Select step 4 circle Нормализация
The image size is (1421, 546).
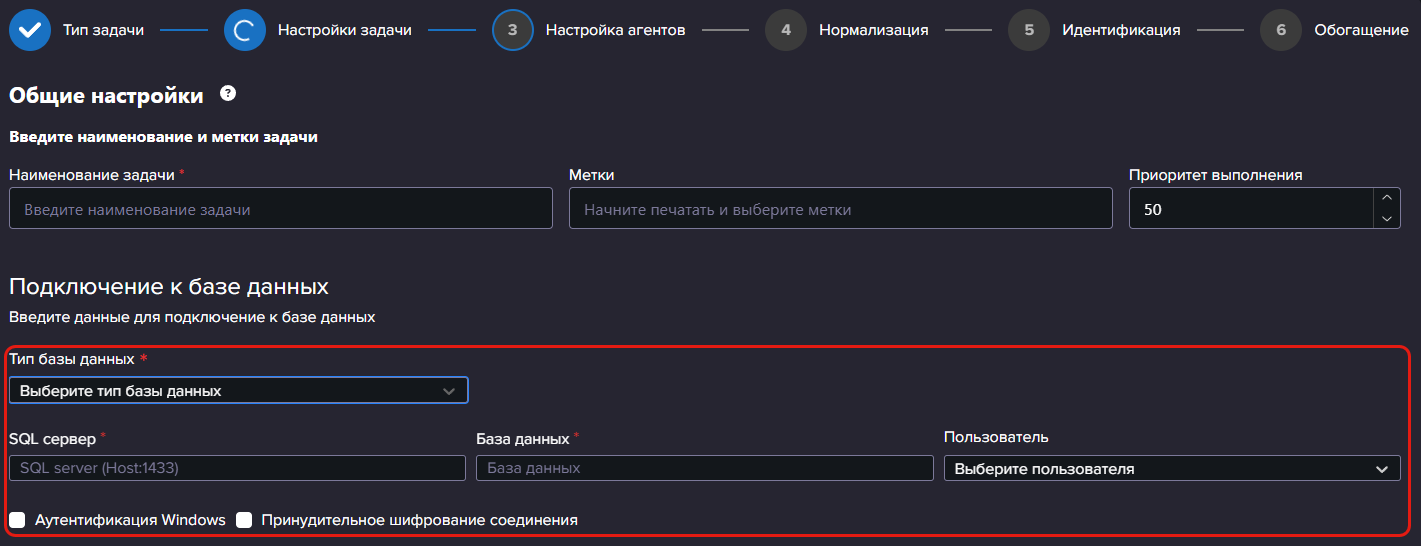(x=786, y=30)
